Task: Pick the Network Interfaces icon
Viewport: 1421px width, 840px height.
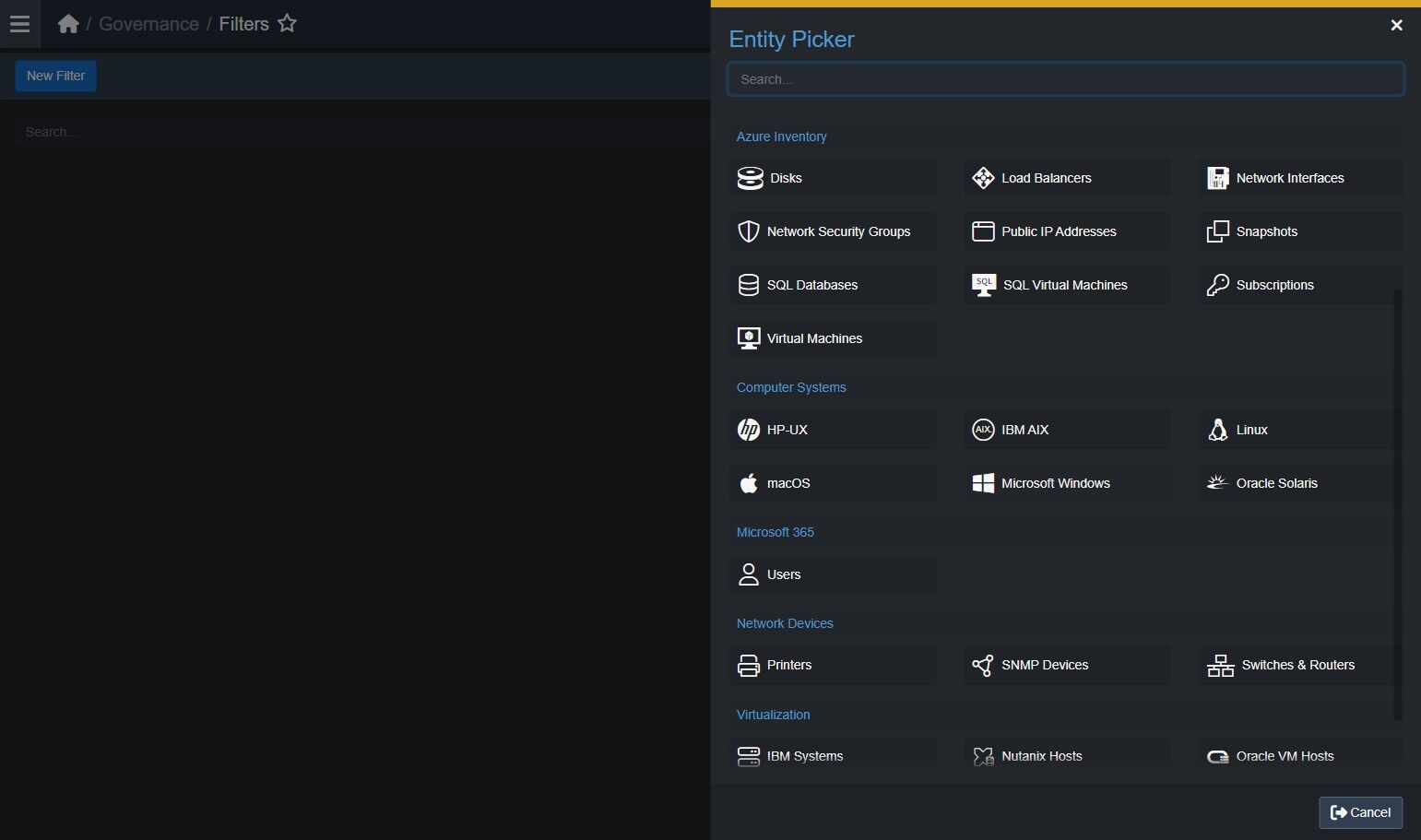Action: coord(1218,178)
